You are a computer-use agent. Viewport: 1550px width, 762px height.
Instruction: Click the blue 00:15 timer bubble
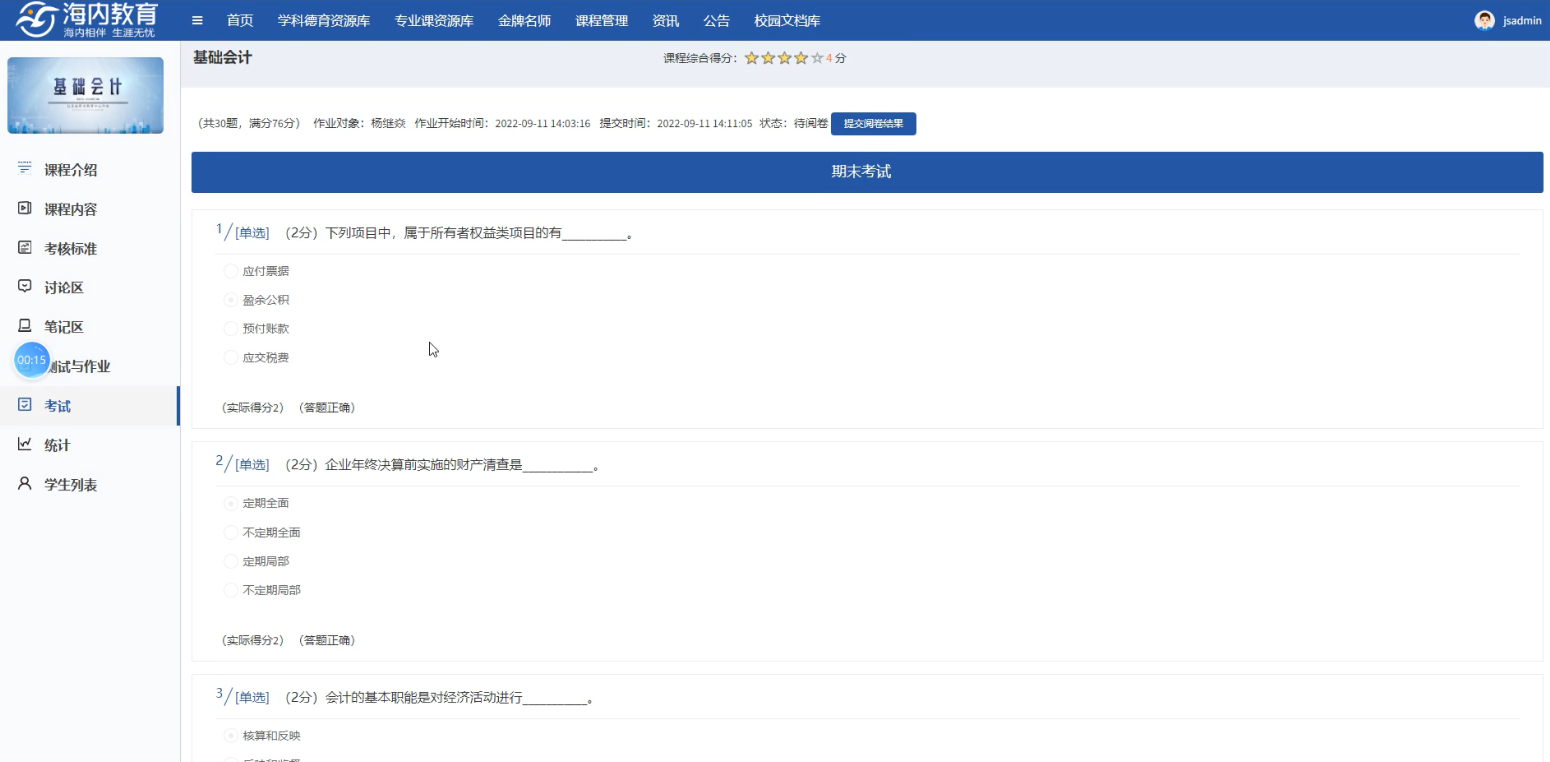coord(32,360)
